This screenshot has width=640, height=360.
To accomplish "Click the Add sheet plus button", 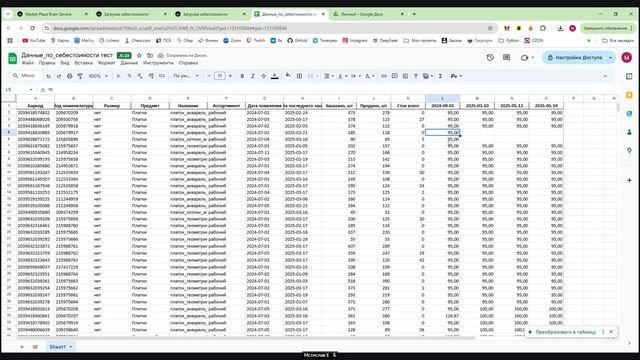I will (x=22, y=347).
